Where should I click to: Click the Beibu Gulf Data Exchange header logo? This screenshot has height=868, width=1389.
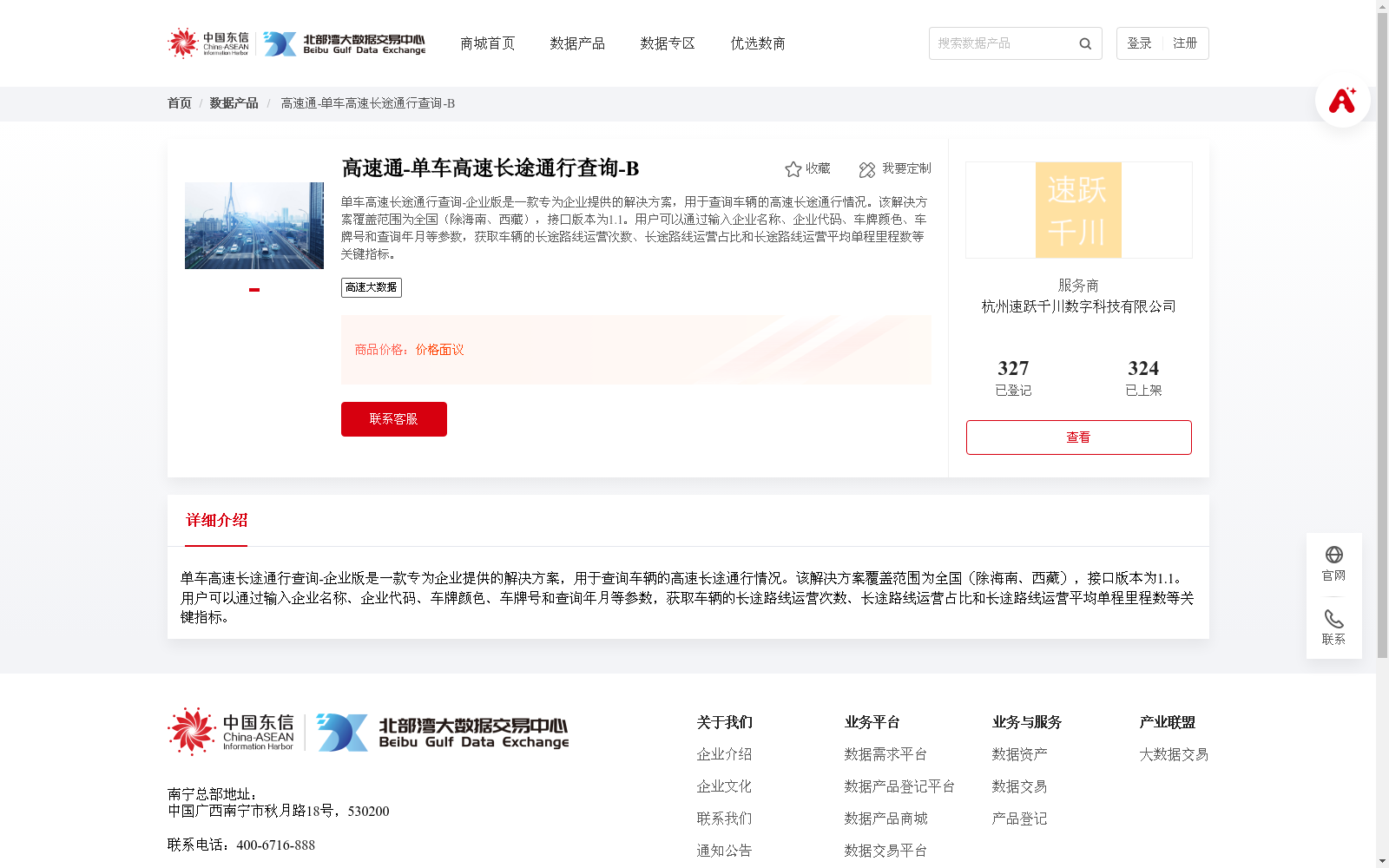pyautogui.click(x=345, y=43)
